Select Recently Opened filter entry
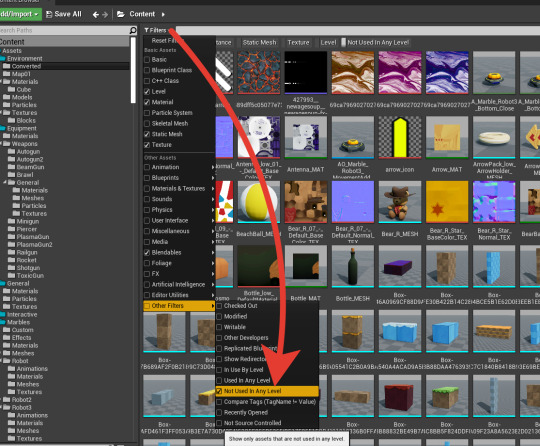The width and height of the screenshot is (540, 446). click(267, 413)
